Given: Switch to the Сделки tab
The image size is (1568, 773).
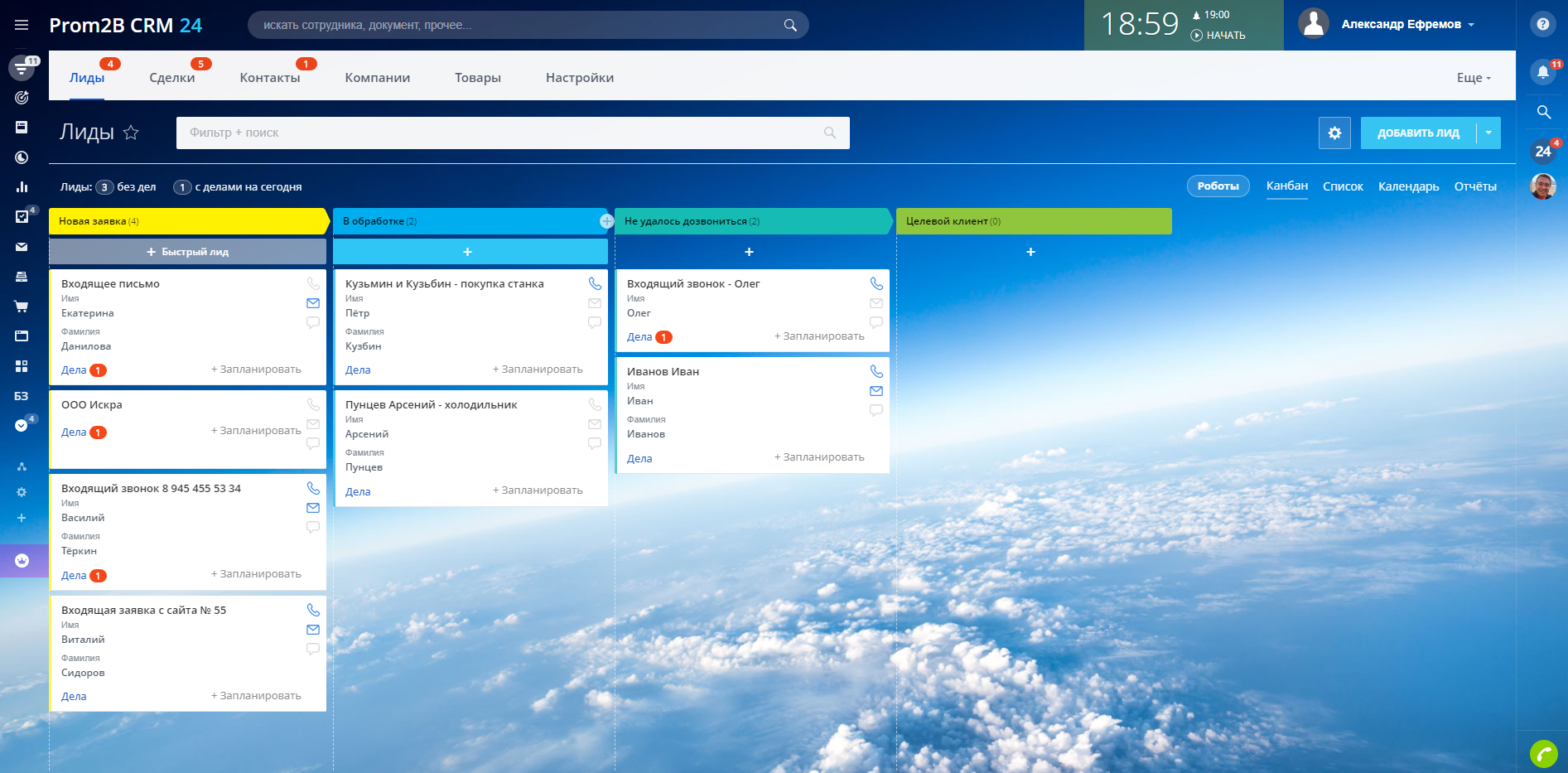Looking at the screenshot, I should tap(172, 78).
